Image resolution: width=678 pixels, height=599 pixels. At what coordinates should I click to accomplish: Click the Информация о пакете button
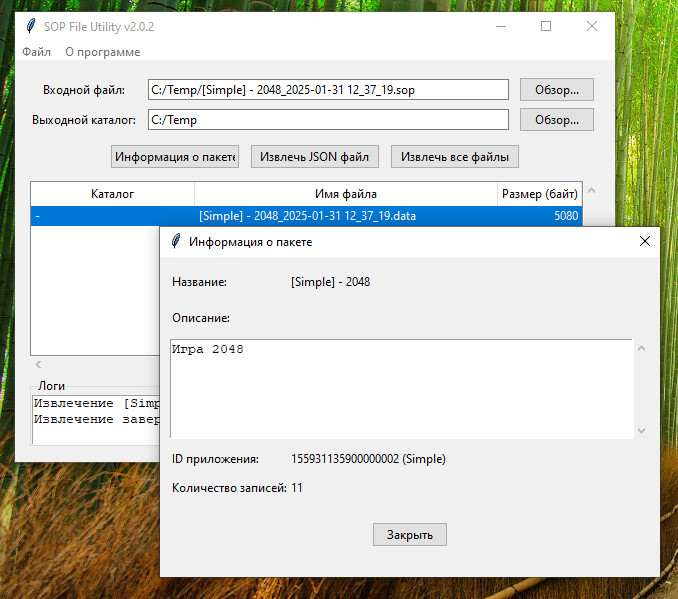coord(175,157)
